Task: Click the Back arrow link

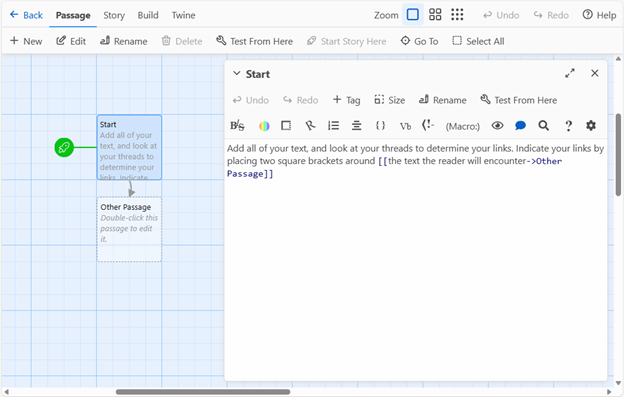Action: 26,15
